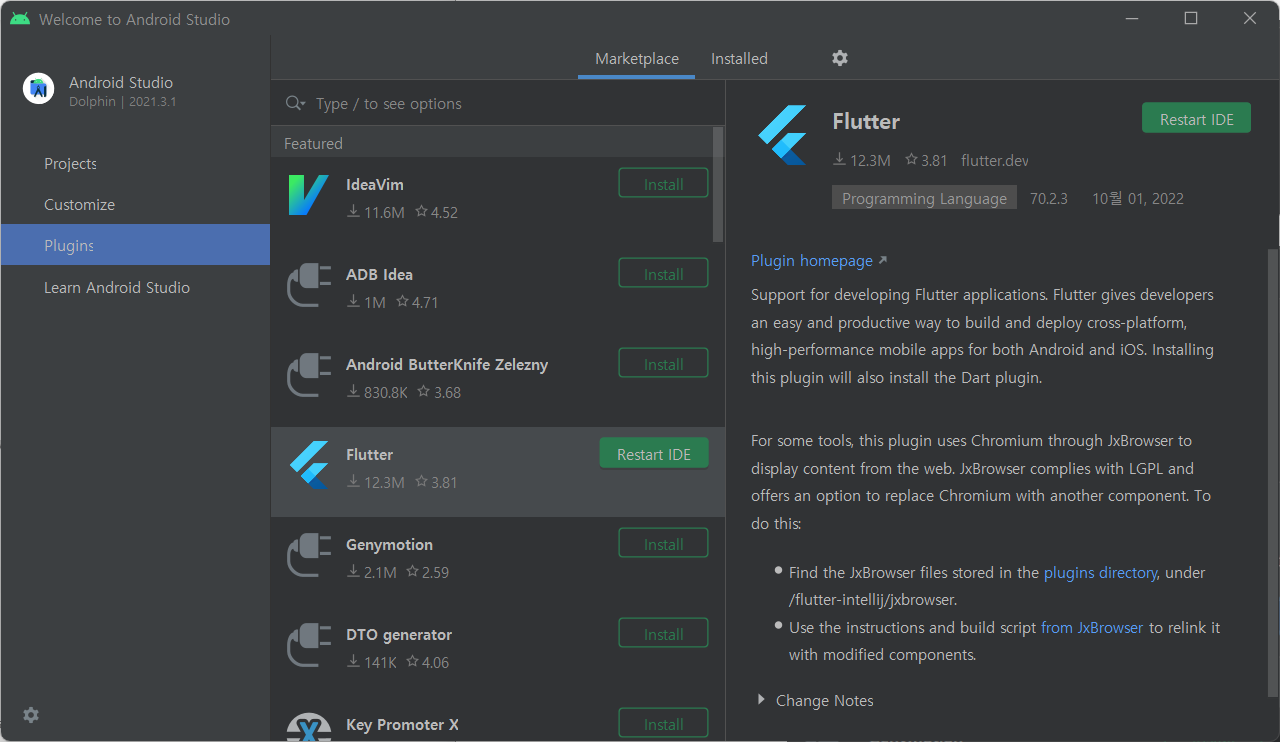Click the DTO generator plug icon
The width and height of the screenshot is (1280, 742).
point(308,645)
